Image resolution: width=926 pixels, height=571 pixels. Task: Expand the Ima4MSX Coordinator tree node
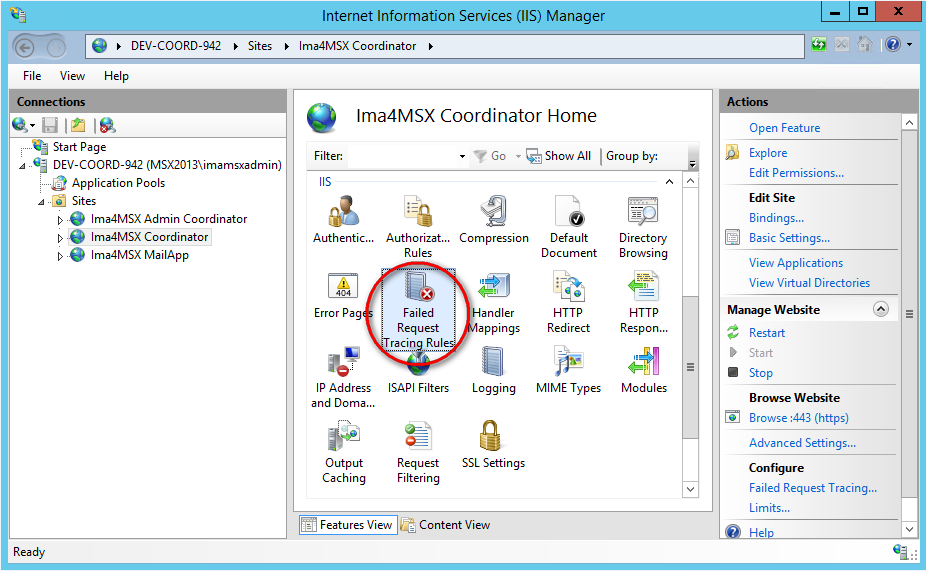pyautogui.click(x=60, y=238)
